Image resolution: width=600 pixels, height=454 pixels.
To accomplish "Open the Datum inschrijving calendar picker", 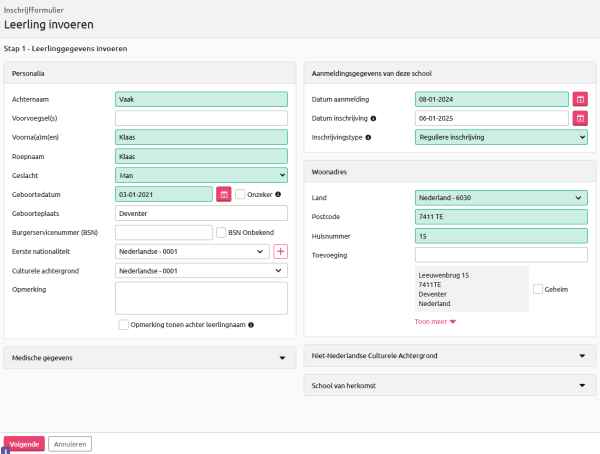I will coord(580,118).
